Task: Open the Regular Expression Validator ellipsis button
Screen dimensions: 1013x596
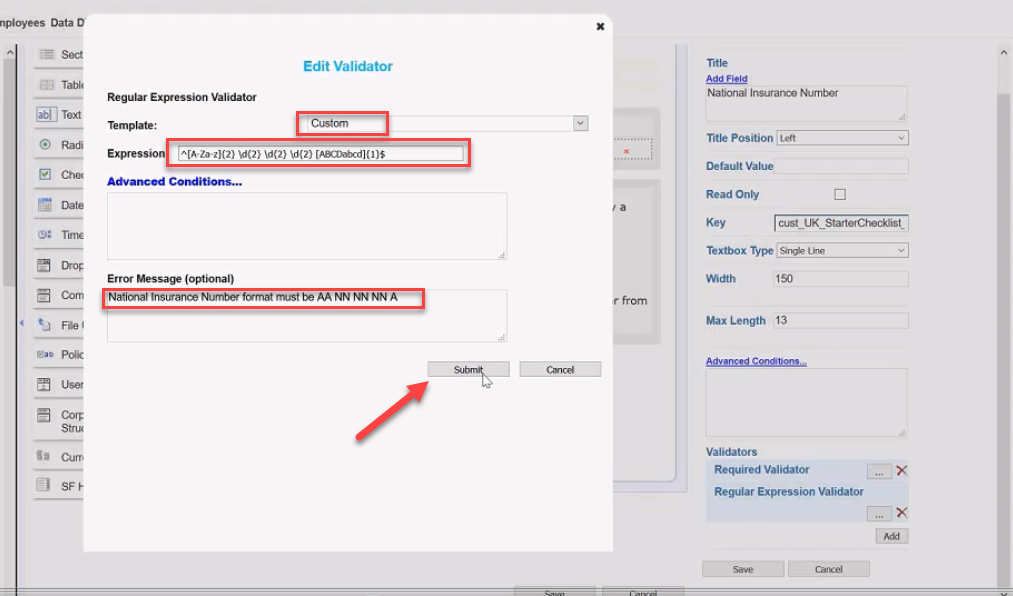Action: tap(879, 513)
